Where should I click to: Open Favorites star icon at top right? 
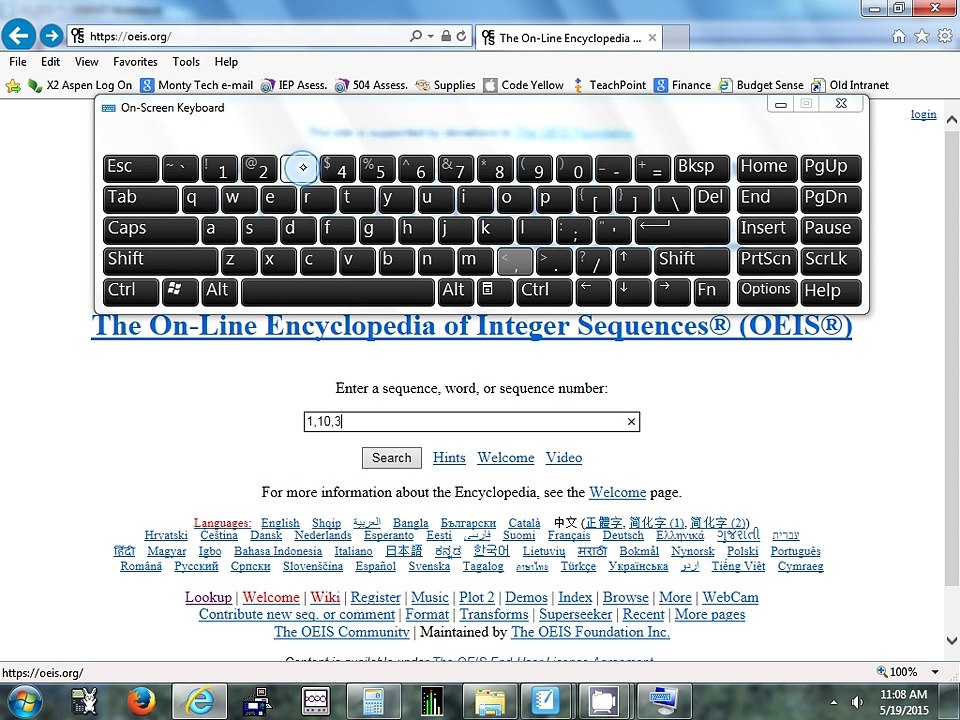921,36
